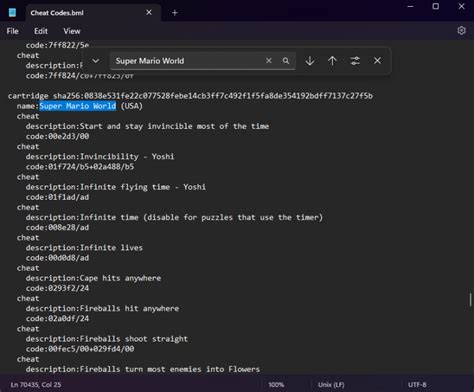Expand the replace chevron in find bar
The image size is (474, 392).
pos(96,61)
